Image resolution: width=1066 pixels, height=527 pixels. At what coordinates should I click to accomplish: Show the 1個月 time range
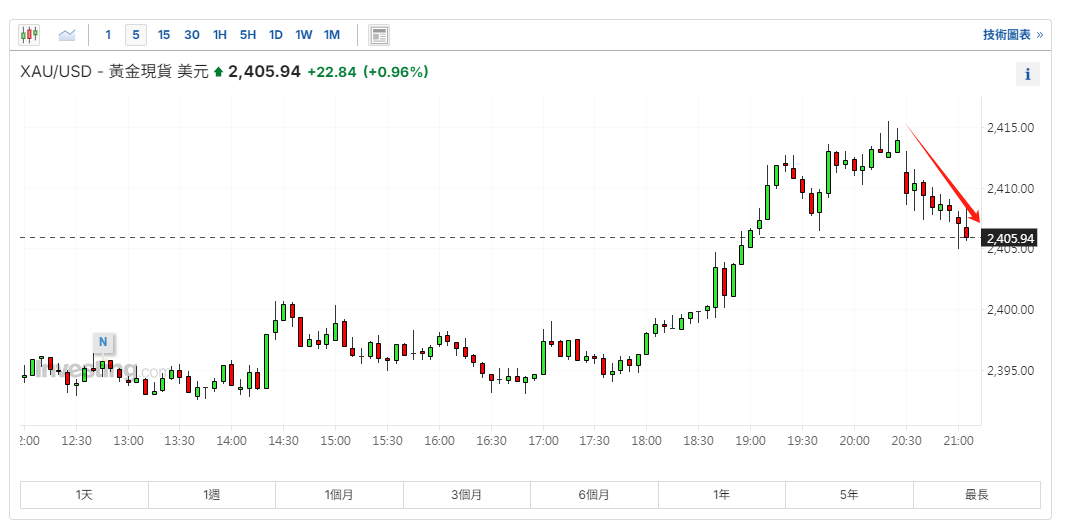tap(339, 495)
